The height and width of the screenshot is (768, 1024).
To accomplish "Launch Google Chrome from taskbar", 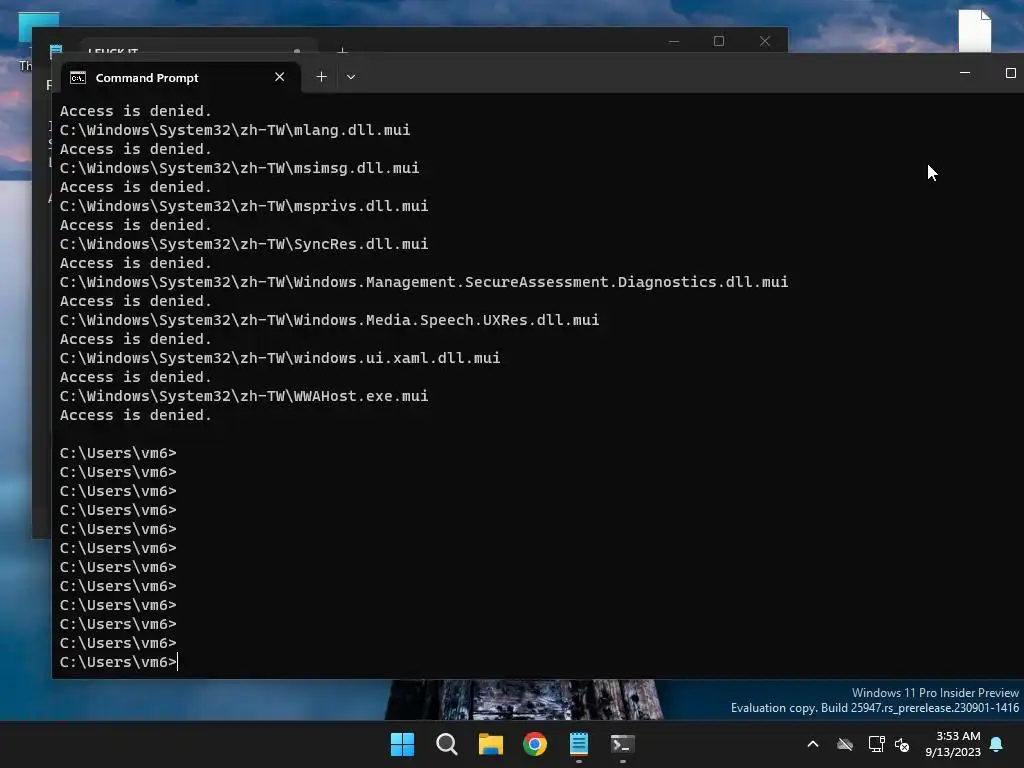I will [535, 744].
